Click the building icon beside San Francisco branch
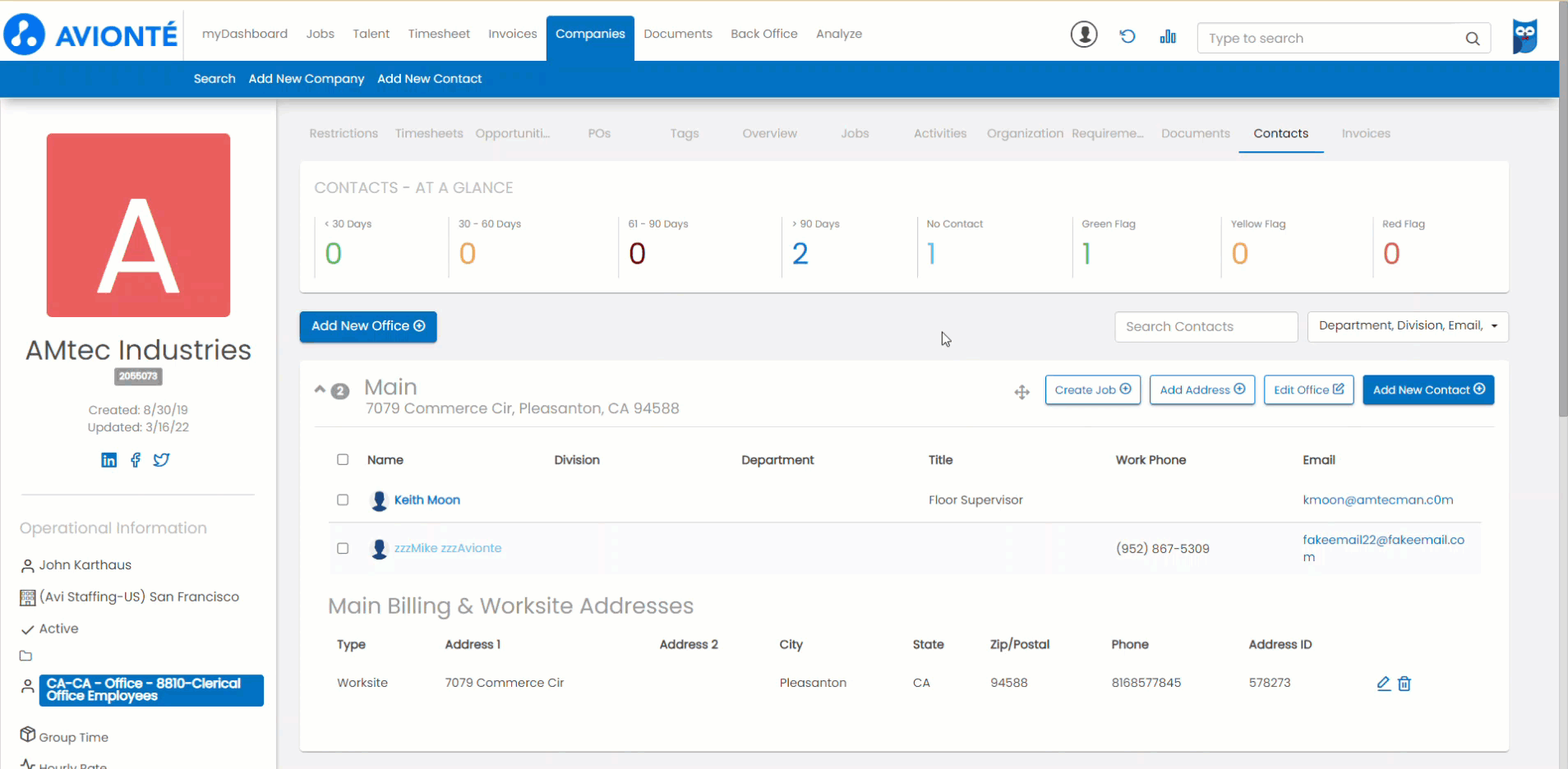 point(27,597)
